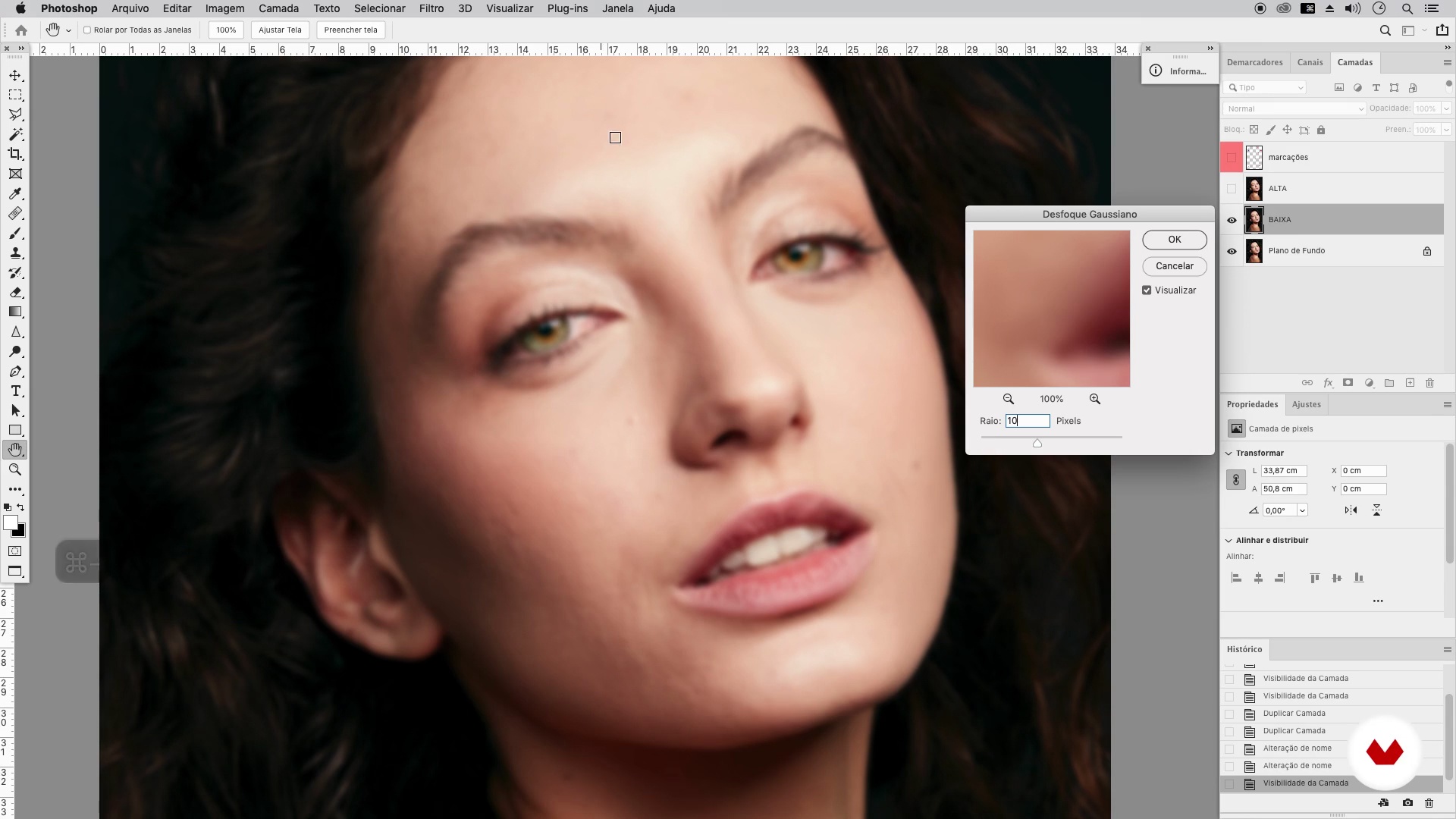Image resolution: width=1456 pixels, height=819 pixels.
Task: Click the Preencher tela button
Action: coord(350,30)
